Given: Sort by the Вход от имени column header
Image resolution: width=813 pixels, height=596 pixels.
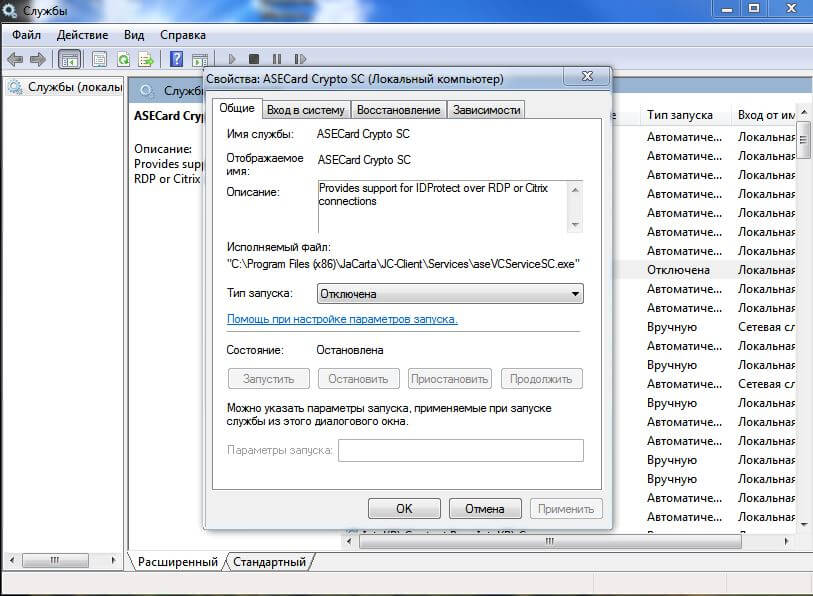Looking at the screenshot, I should pos(765,115).
